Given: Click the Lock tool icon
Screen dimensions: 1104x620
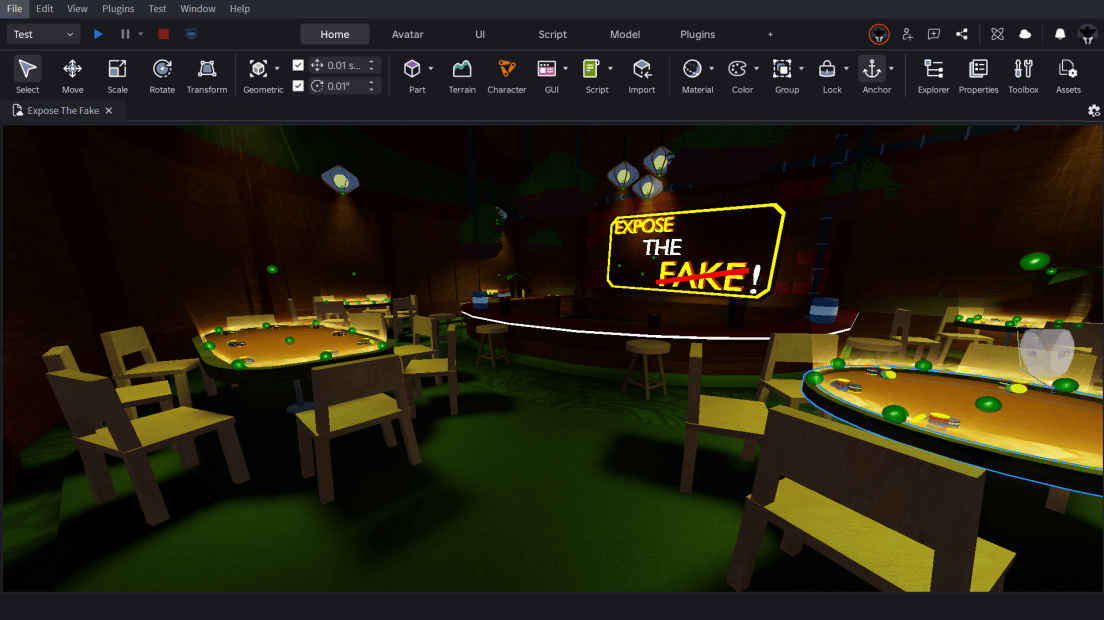Looking at the screenshot, I should click(x=827, y=69).
